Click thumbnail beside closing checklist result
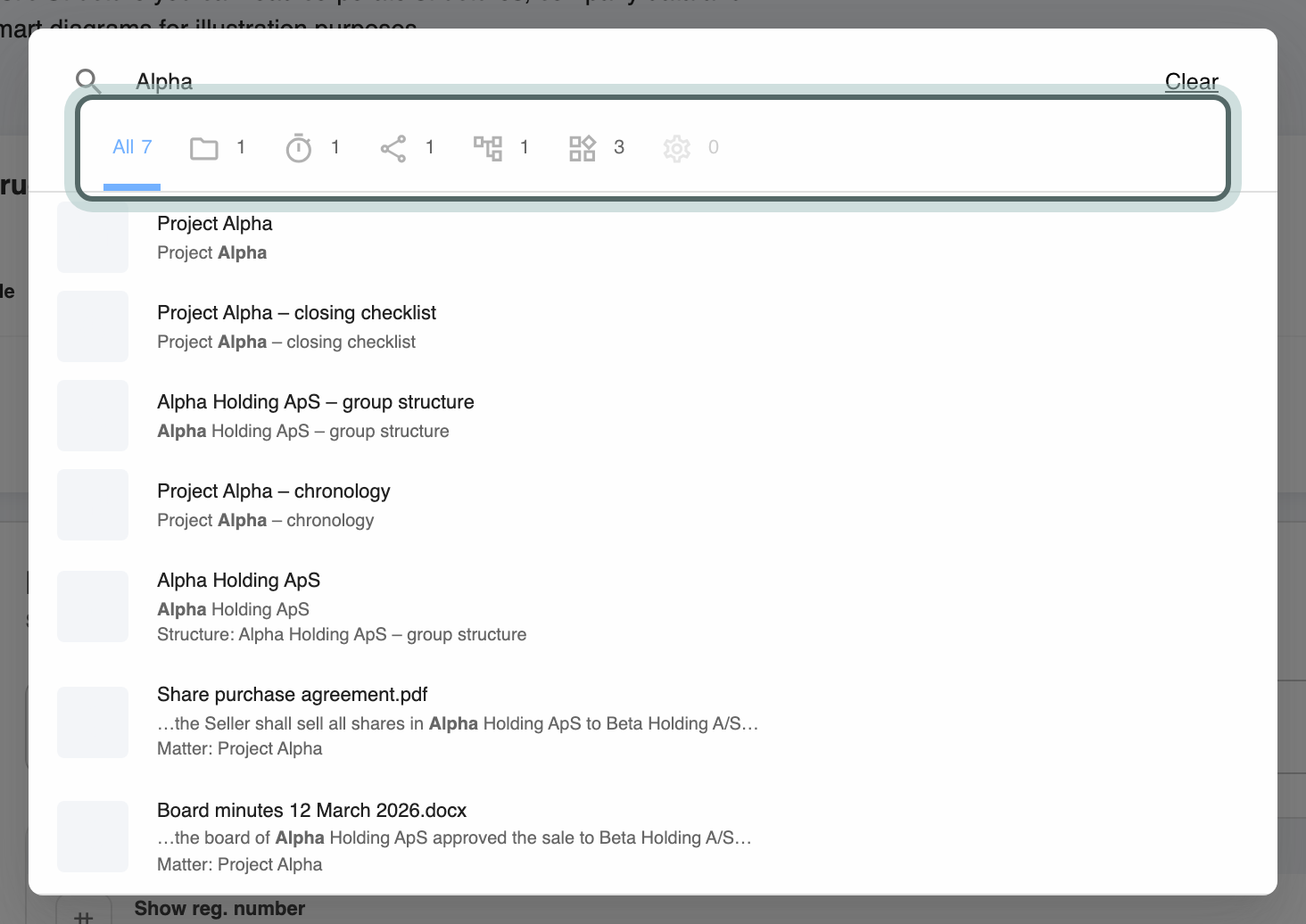 [93, 326]
